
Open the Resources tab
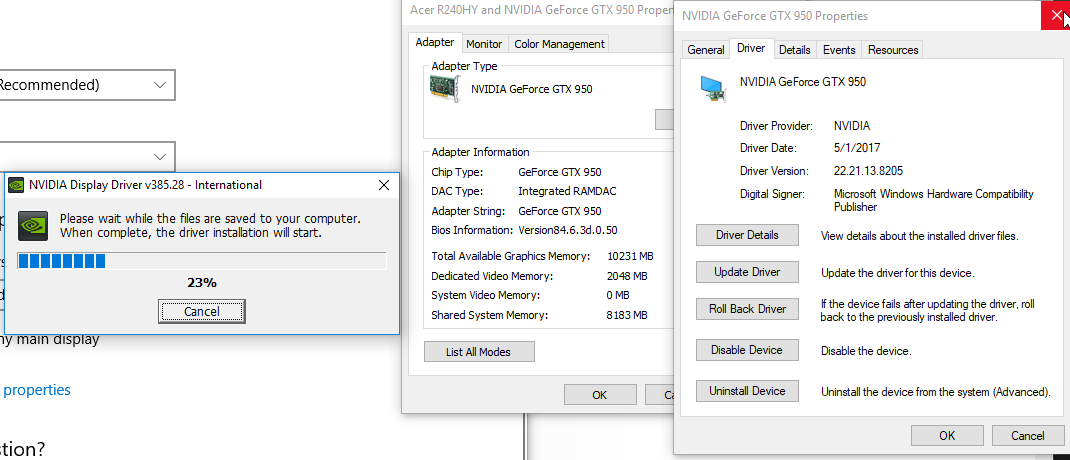click(893, 50)
